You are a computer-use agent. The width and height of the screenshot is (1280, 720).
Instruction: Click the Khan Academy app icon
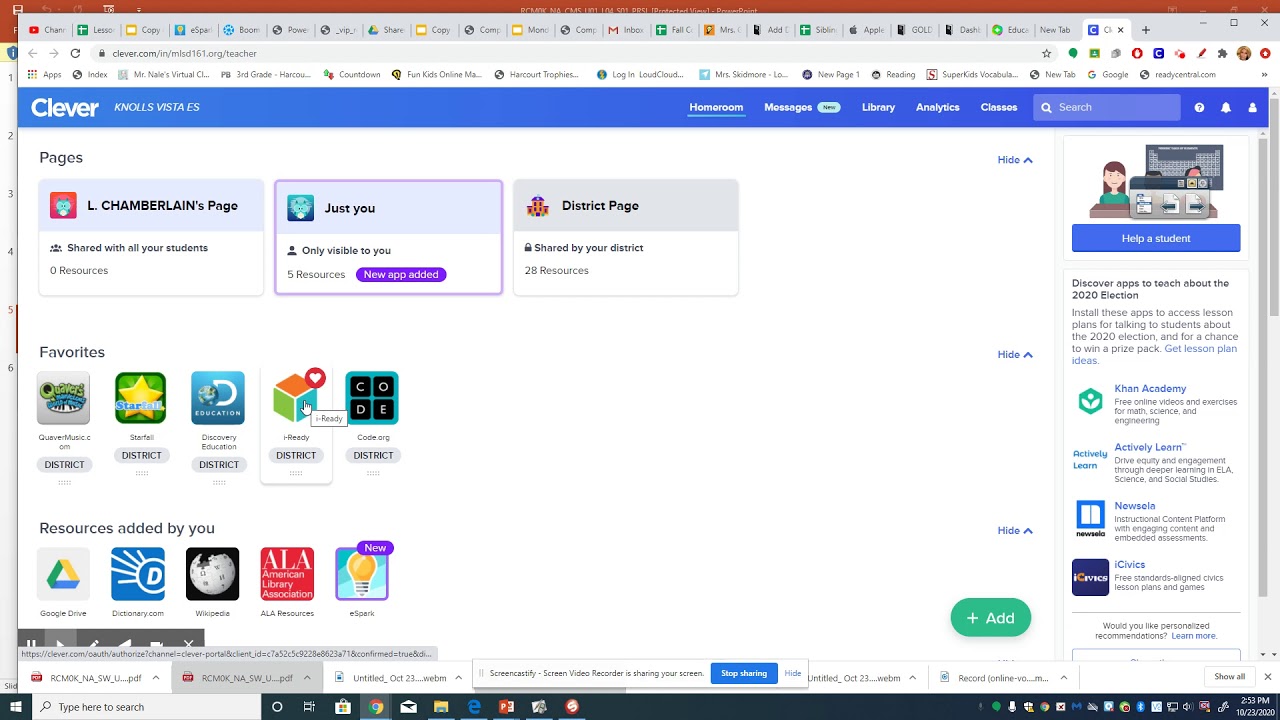[1090, 401]
